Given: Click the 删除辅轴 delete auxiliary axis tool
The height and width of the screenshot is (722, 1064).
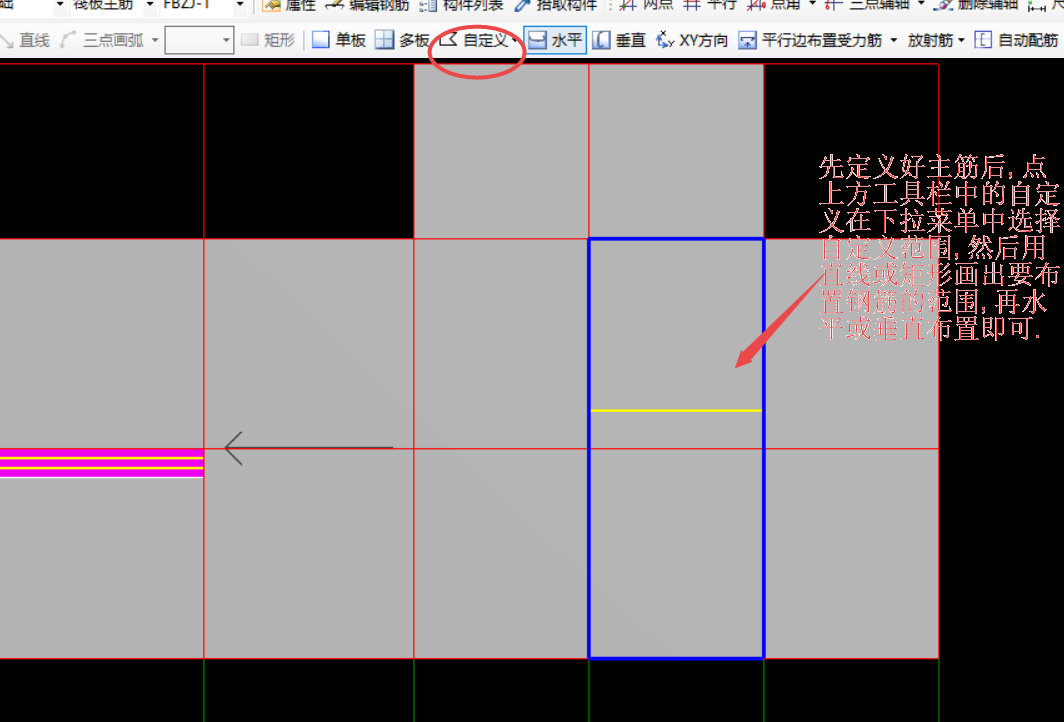Looking at the screenshot, I should pos(976,5).
